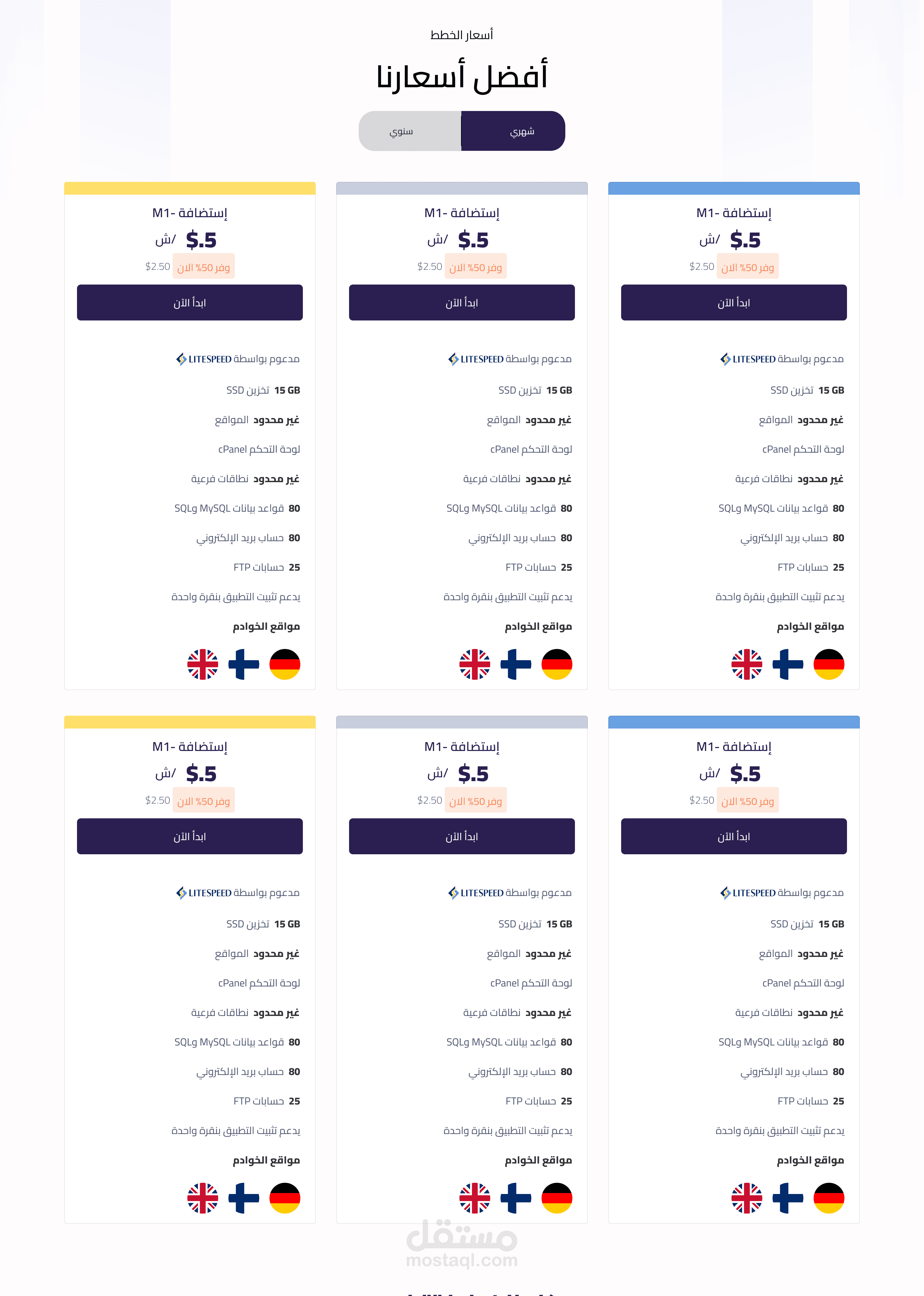The image size is (924, 1296).
Task: Click the UK flag in top gray card
Action: 475,664
